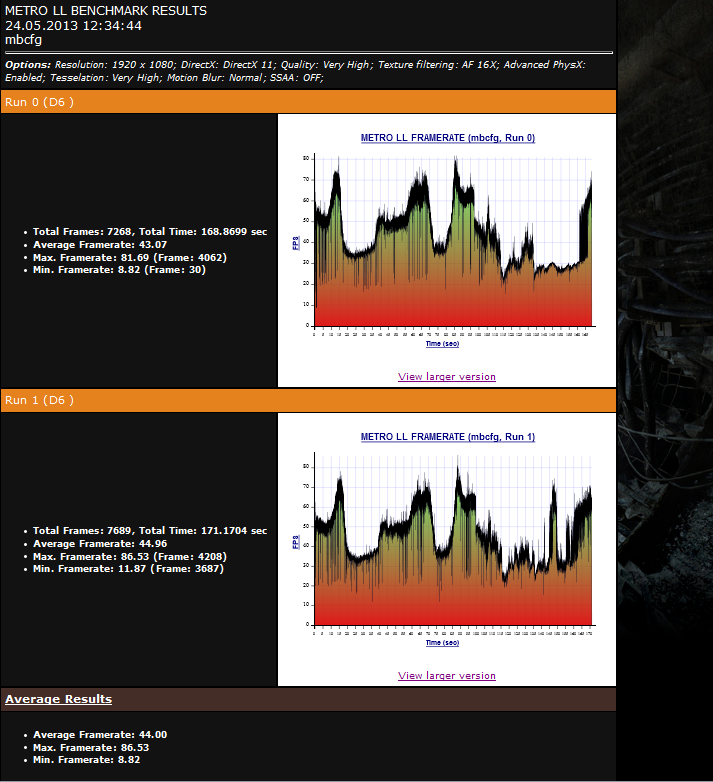Click 'Tesselation: Very High' option text
Viewport: 713px width, 782px height.
pyautogui.click(x=105, y=78)
